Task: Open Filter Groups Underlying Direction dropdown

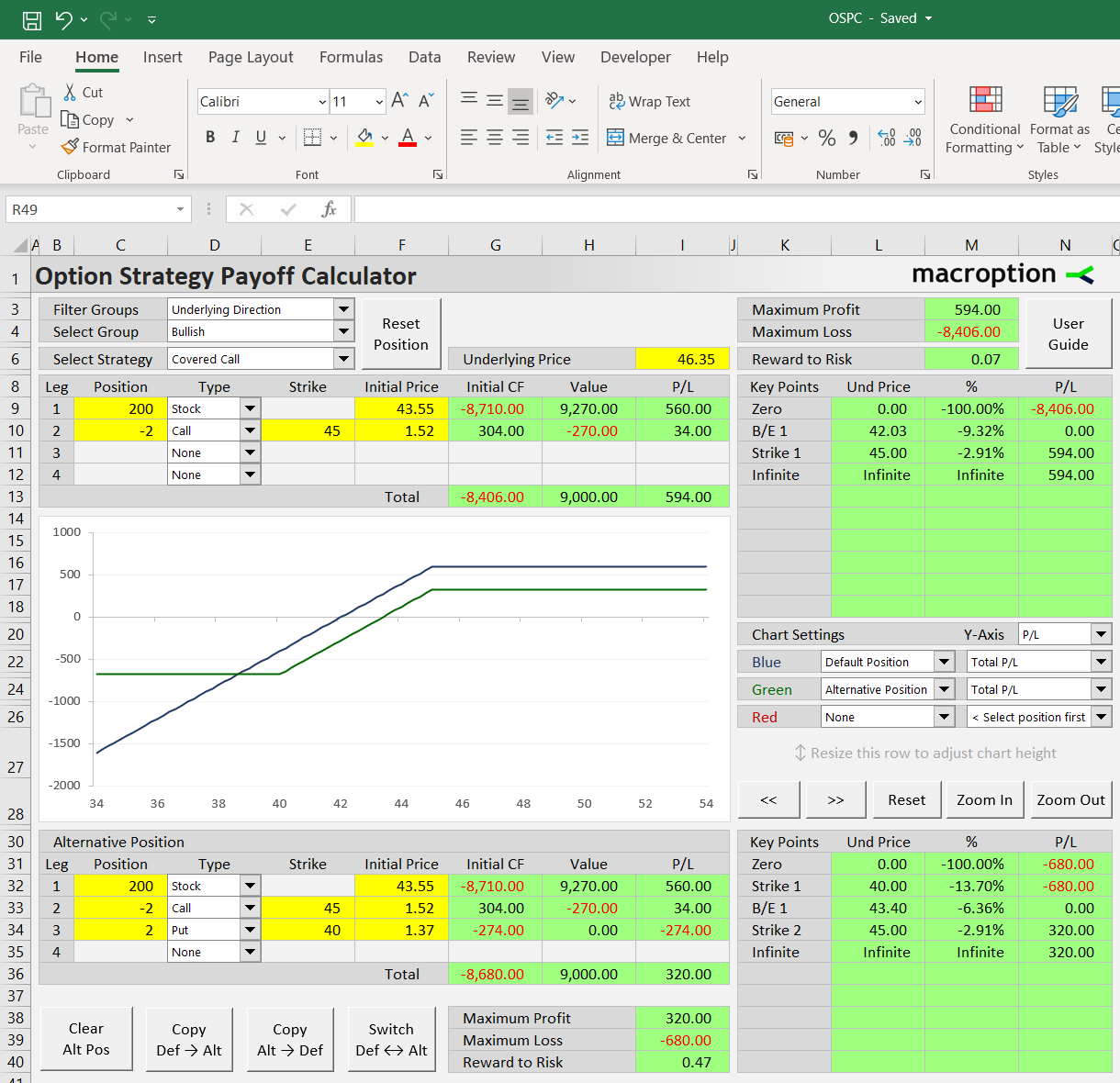Action: coord(343,309)
